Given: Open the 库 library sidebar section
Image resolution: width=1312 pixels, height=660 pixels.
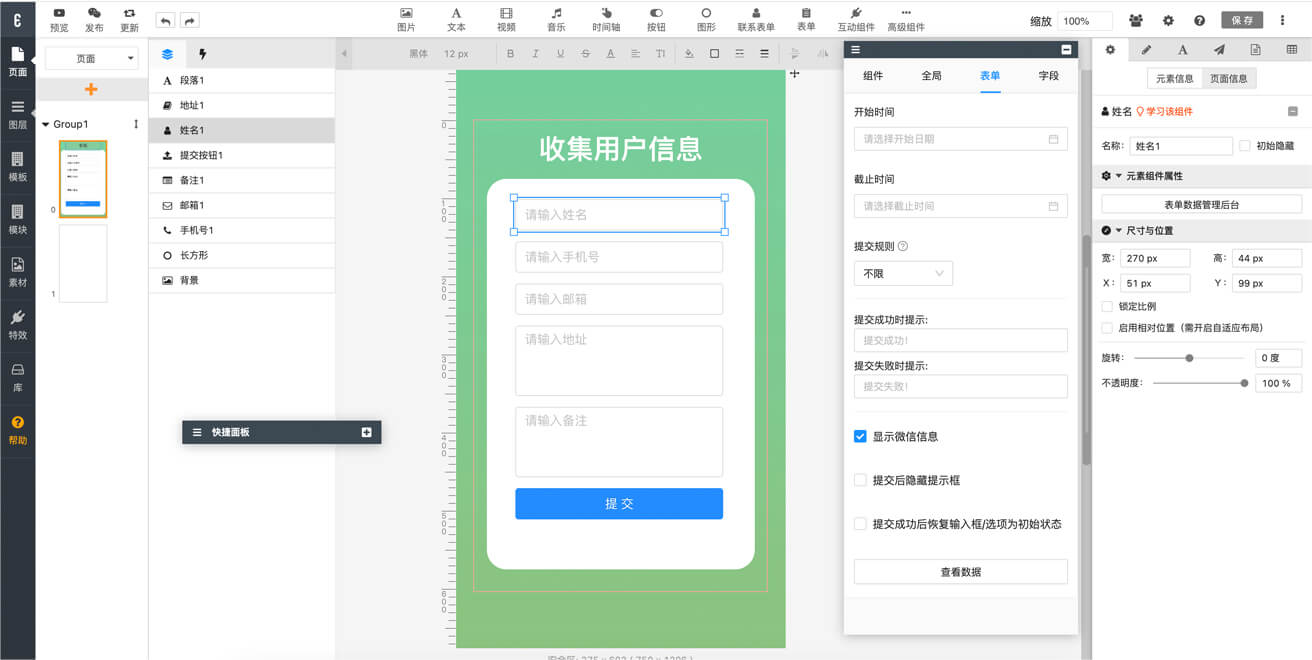Looking at the screenshot, I should pos(18,377).
